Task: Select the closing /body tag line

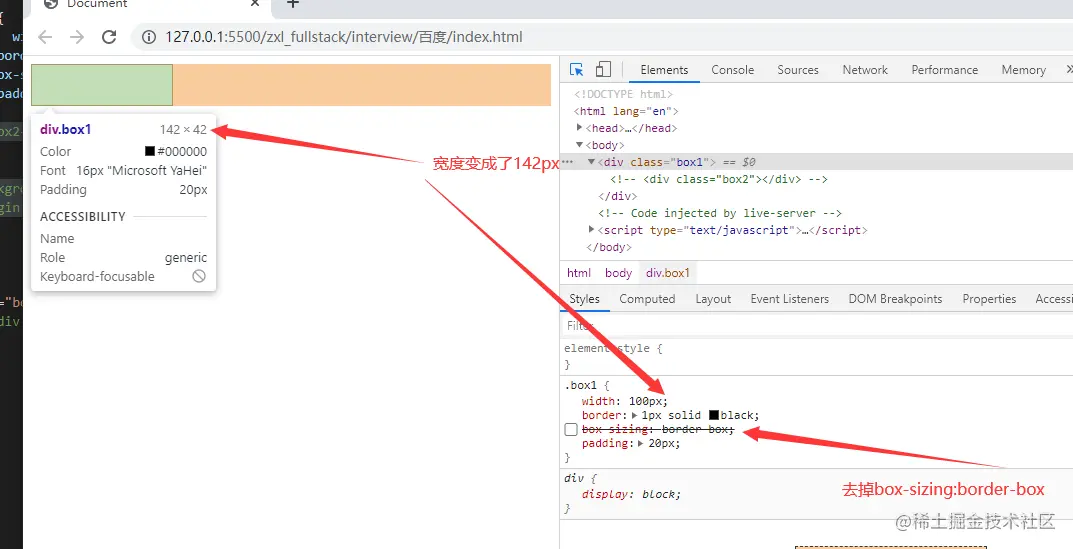Action: pyautogui.click(x=609, y=246)
